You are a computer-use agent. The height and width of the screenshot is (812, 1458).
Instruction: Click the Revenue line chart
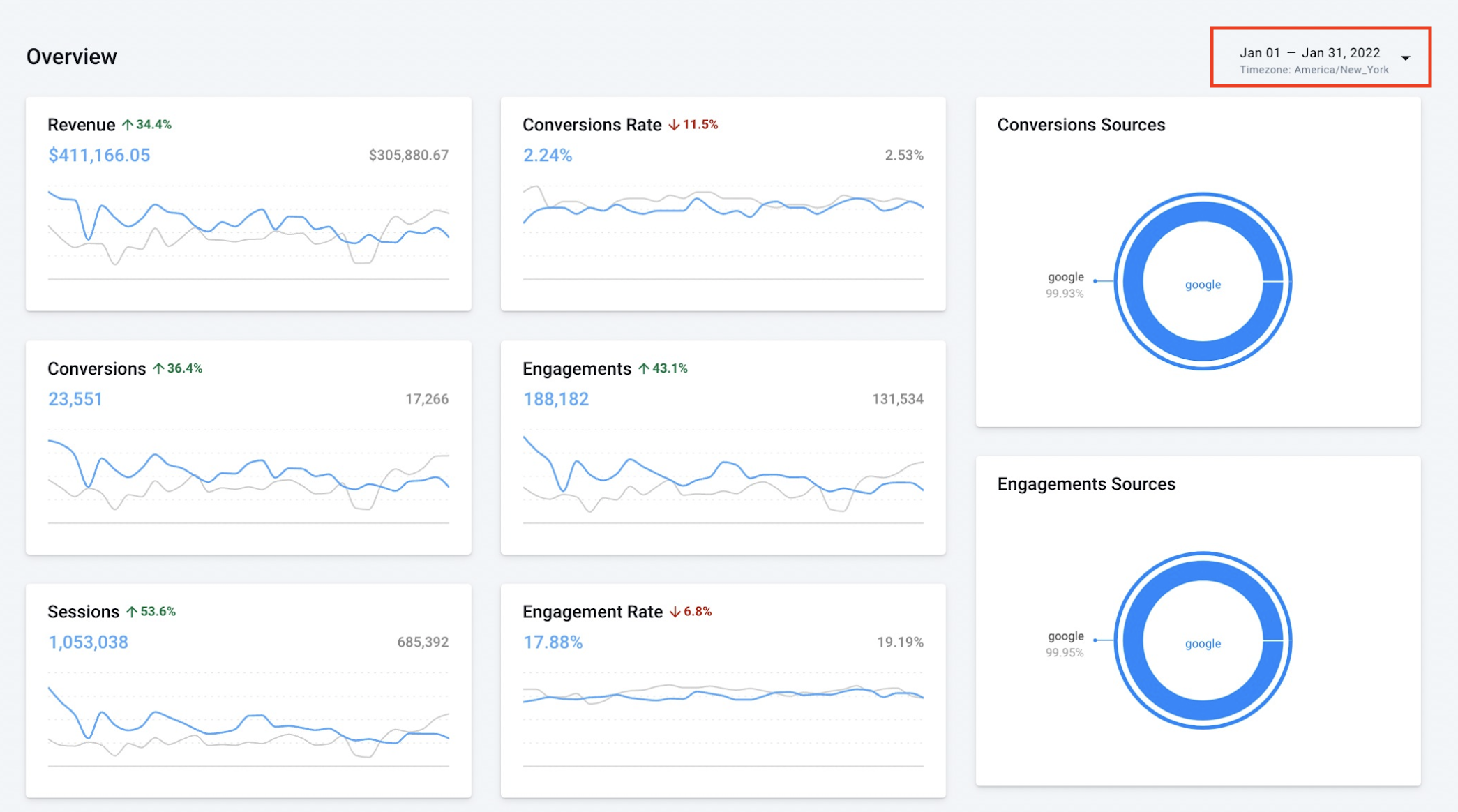[248, 230]
